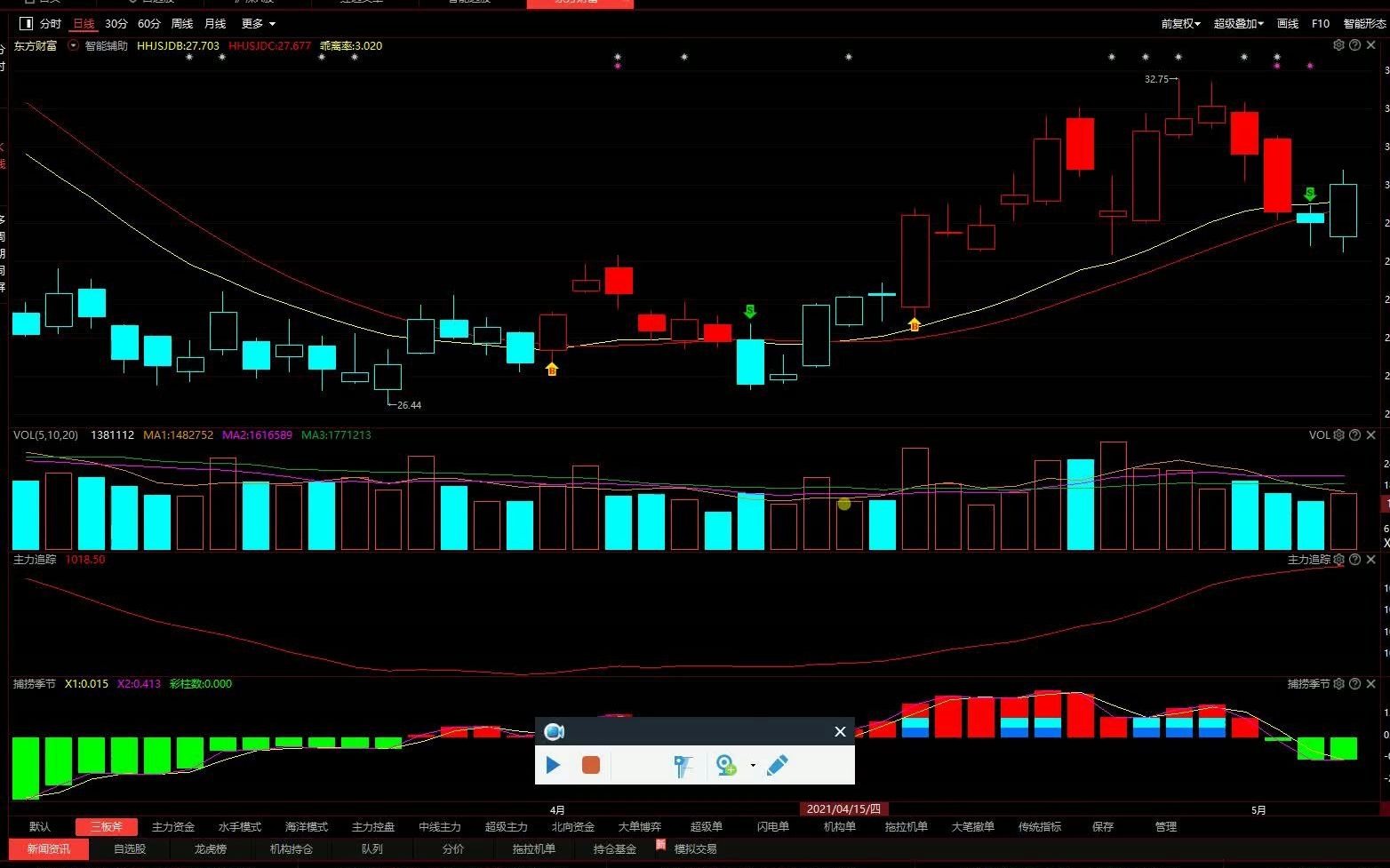Open the 超级叠加 overlay dropdown
1390x868 pixels.
[1239, 24]
